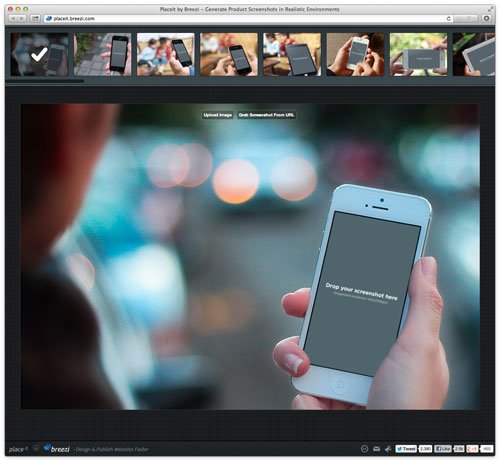Screen dimensions: 500x461
Task: Click the envelope mail icon in footer
Action: [376, 449]
